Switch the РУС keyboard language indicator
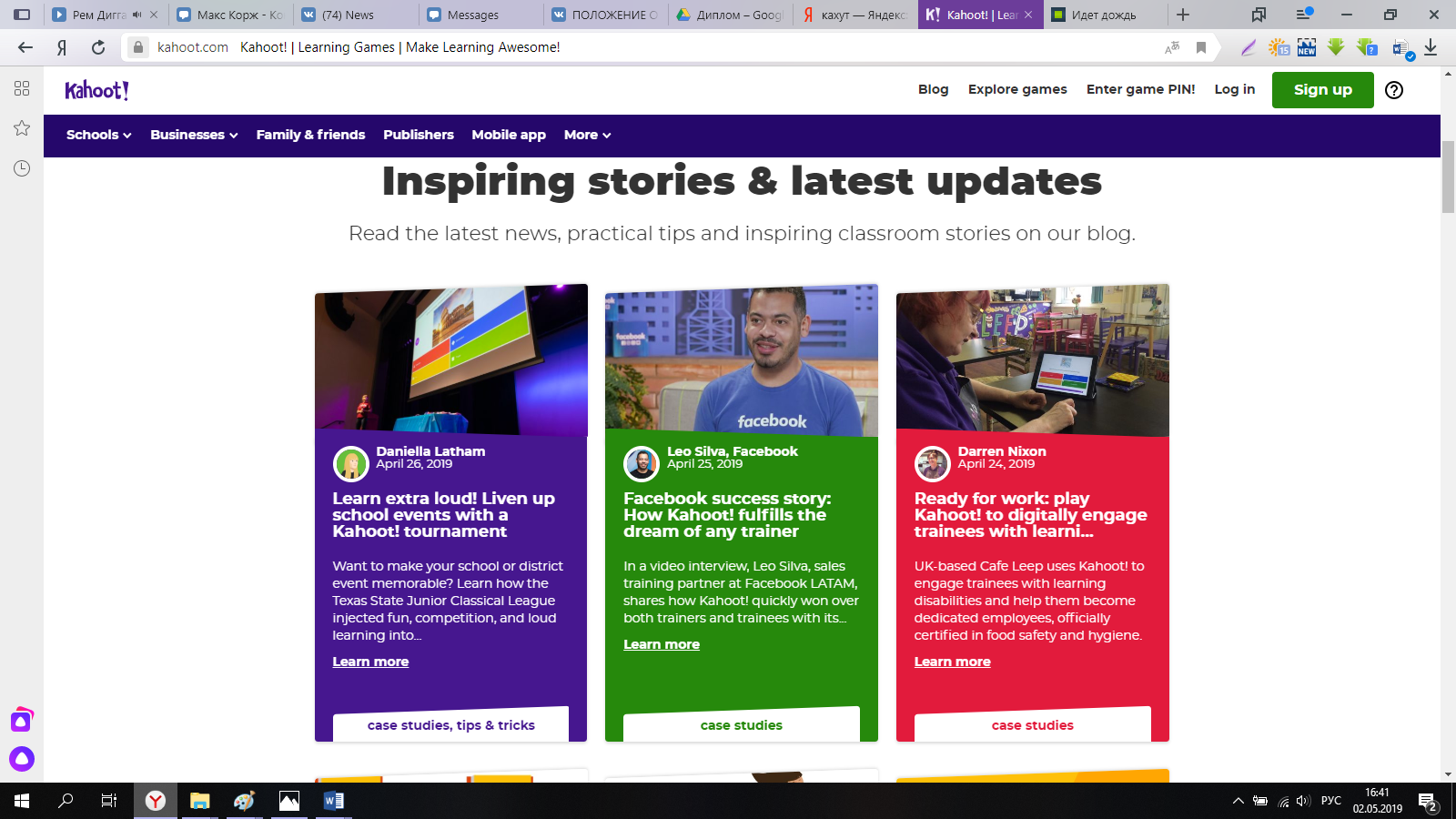This screenshot has height=819, width=1456. coord(1330,801)
